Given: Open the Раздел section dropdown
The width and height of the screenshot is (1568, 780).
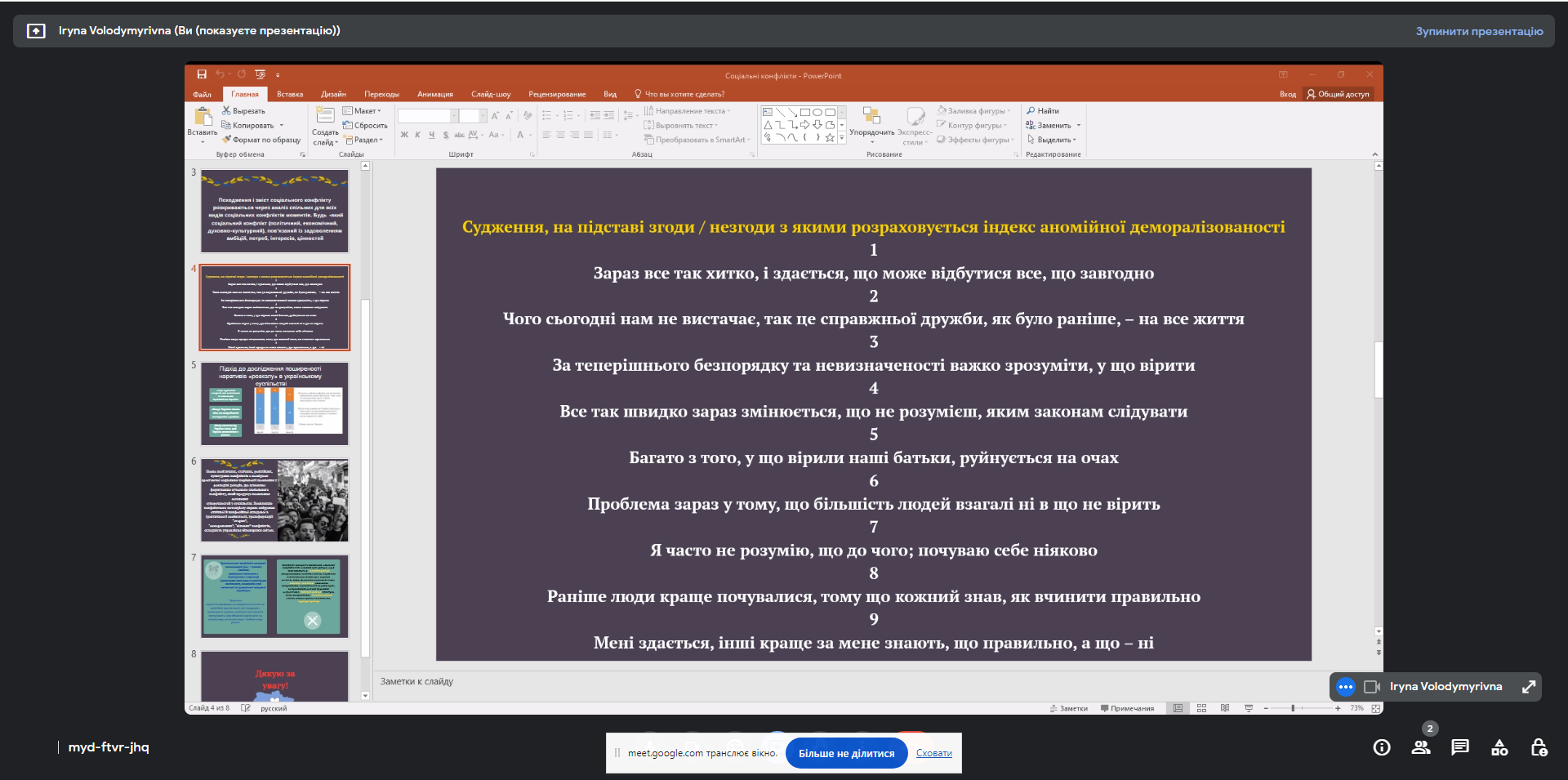Looking at the screenshot, I should (364, 140).
